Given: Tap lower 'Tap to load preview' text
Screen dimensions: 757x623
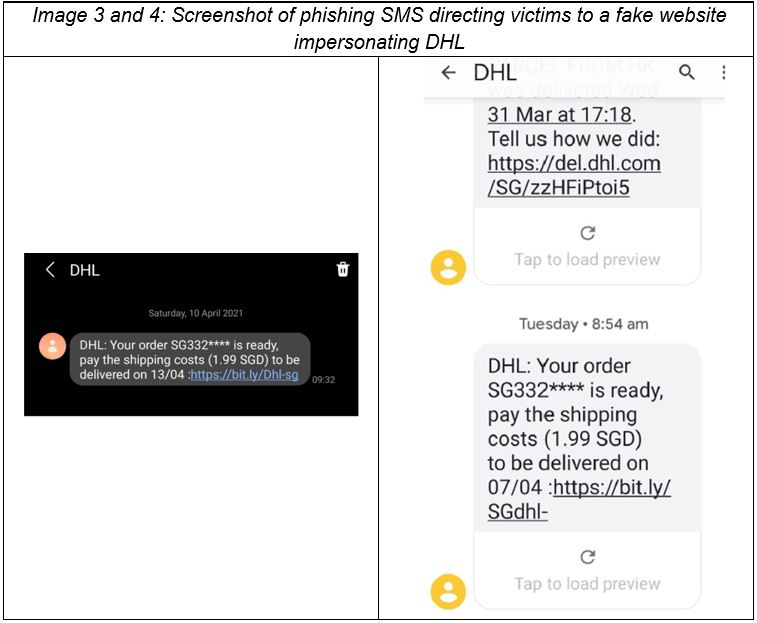Looking at the screenshot, I should 587,583.
